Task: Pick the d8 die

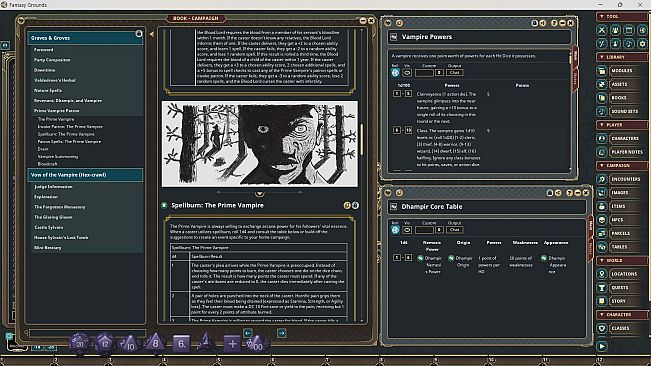Action: pyautogui.click(x=155, y=343)
